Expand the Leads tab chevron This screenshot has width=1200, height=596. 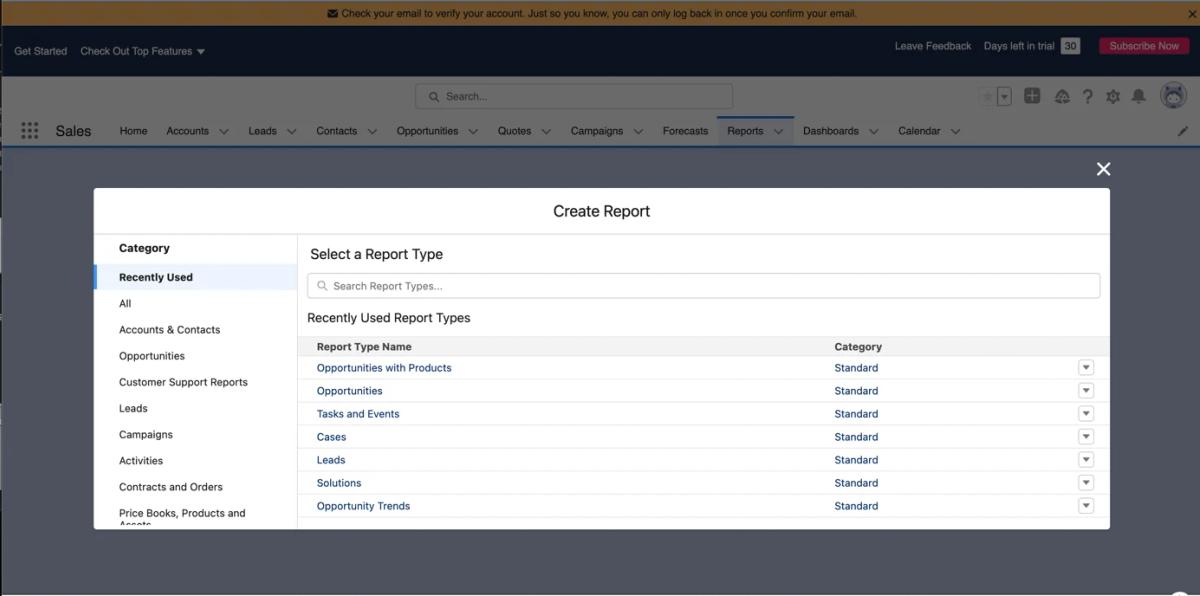[291, 131]
